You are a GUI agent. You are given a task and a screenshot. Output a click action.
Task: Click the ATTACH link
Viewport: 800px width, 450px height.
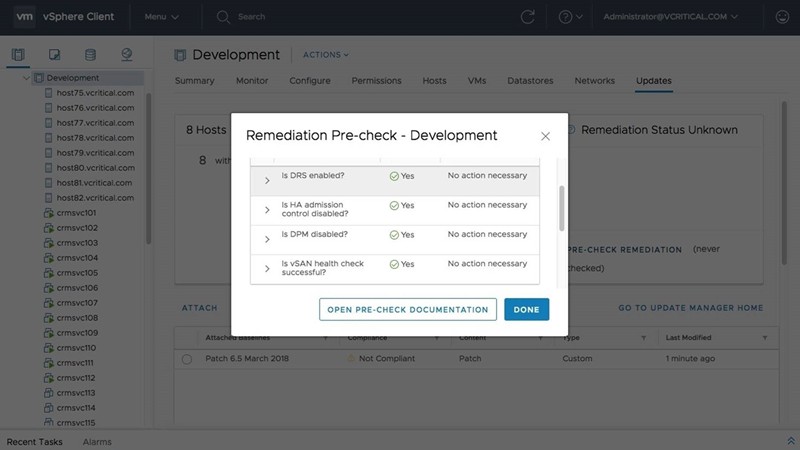coord(199,308)
